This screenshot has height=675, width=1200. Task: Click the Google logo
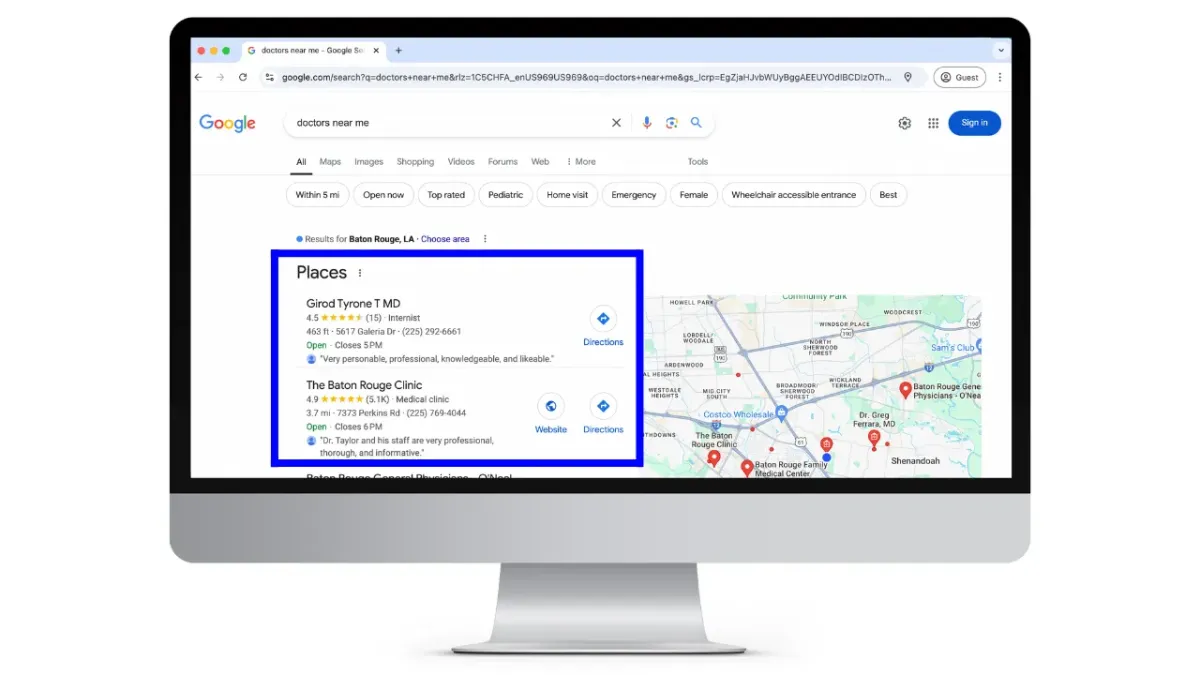click(227, 123)
